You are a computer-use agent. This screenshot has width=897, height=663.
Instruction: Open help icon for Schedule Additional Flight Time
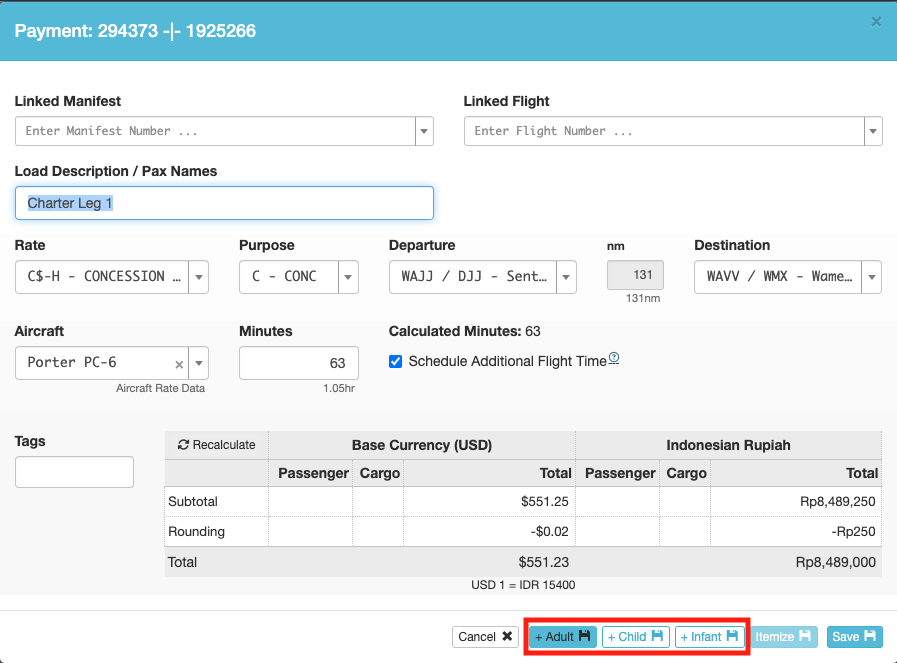click(614, 358)
